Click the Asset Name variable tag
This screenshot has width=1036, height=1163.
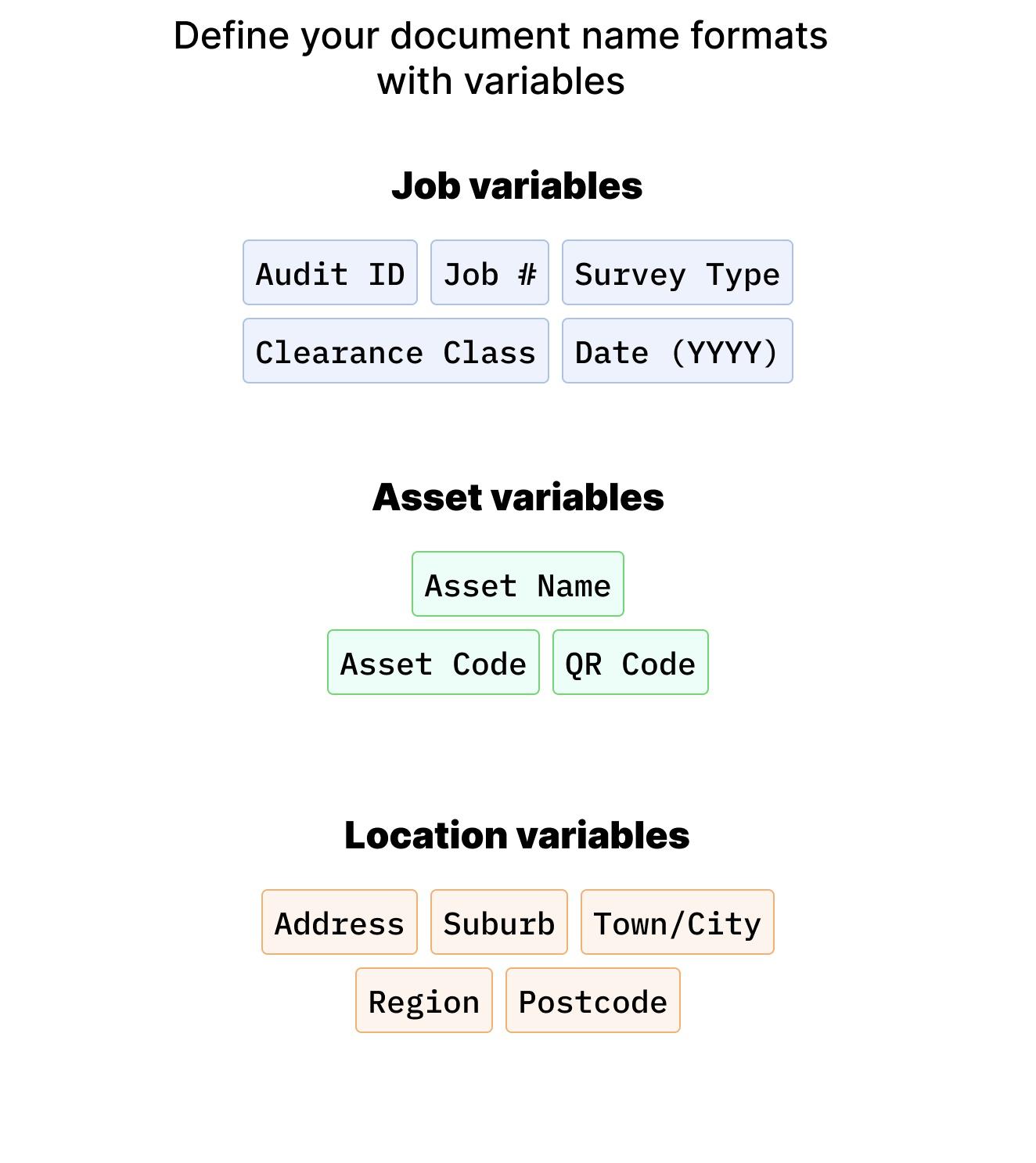(518, 584)
